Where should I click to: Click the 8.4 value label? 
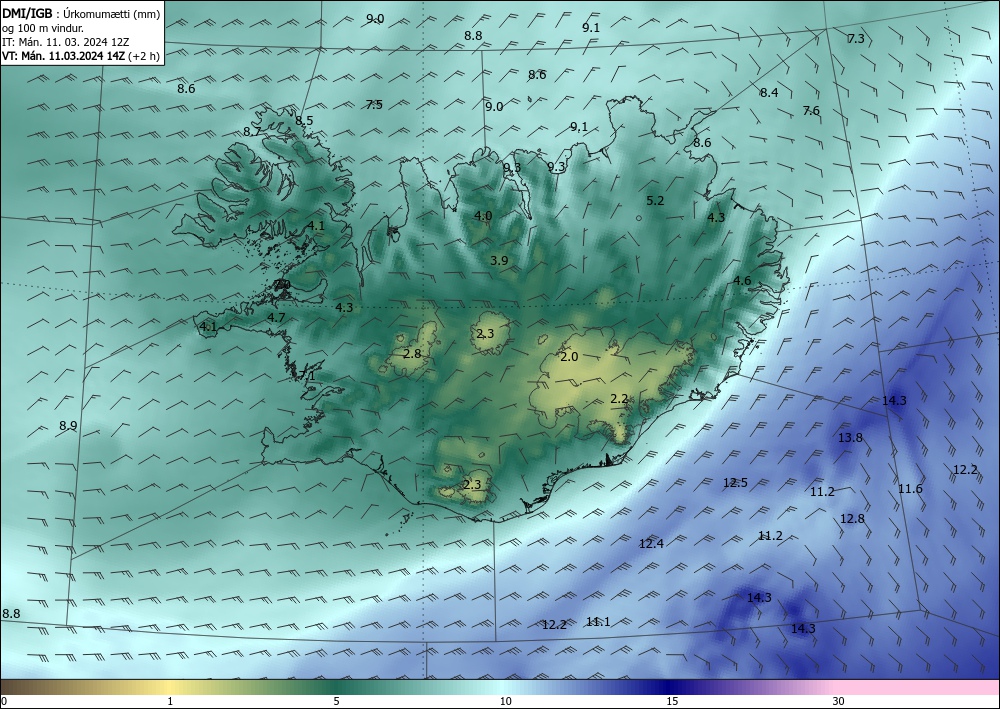coord(768,92)
